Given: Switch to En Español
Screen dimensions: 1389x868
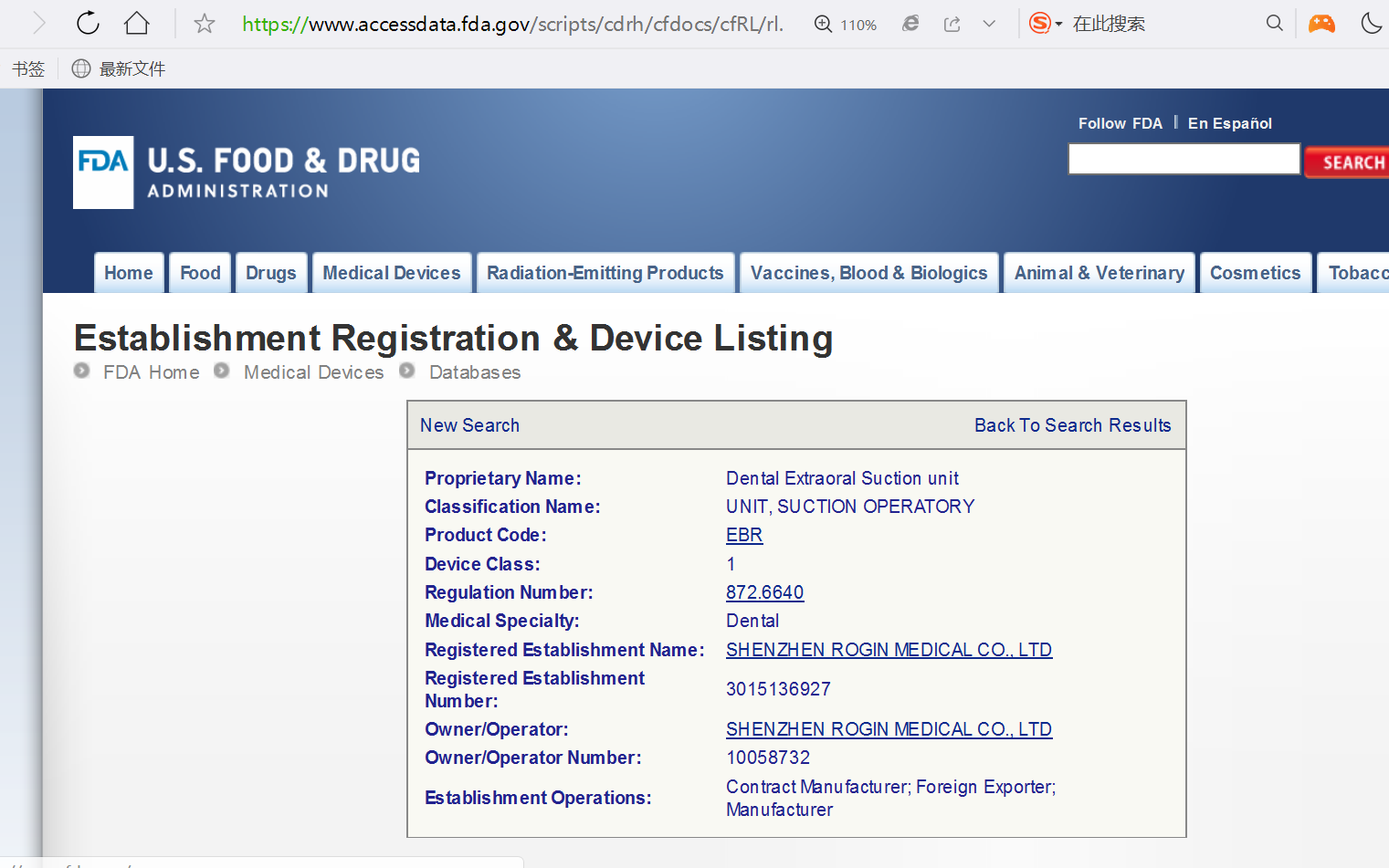Looking at the screenshot, I should click(1229, 123).
